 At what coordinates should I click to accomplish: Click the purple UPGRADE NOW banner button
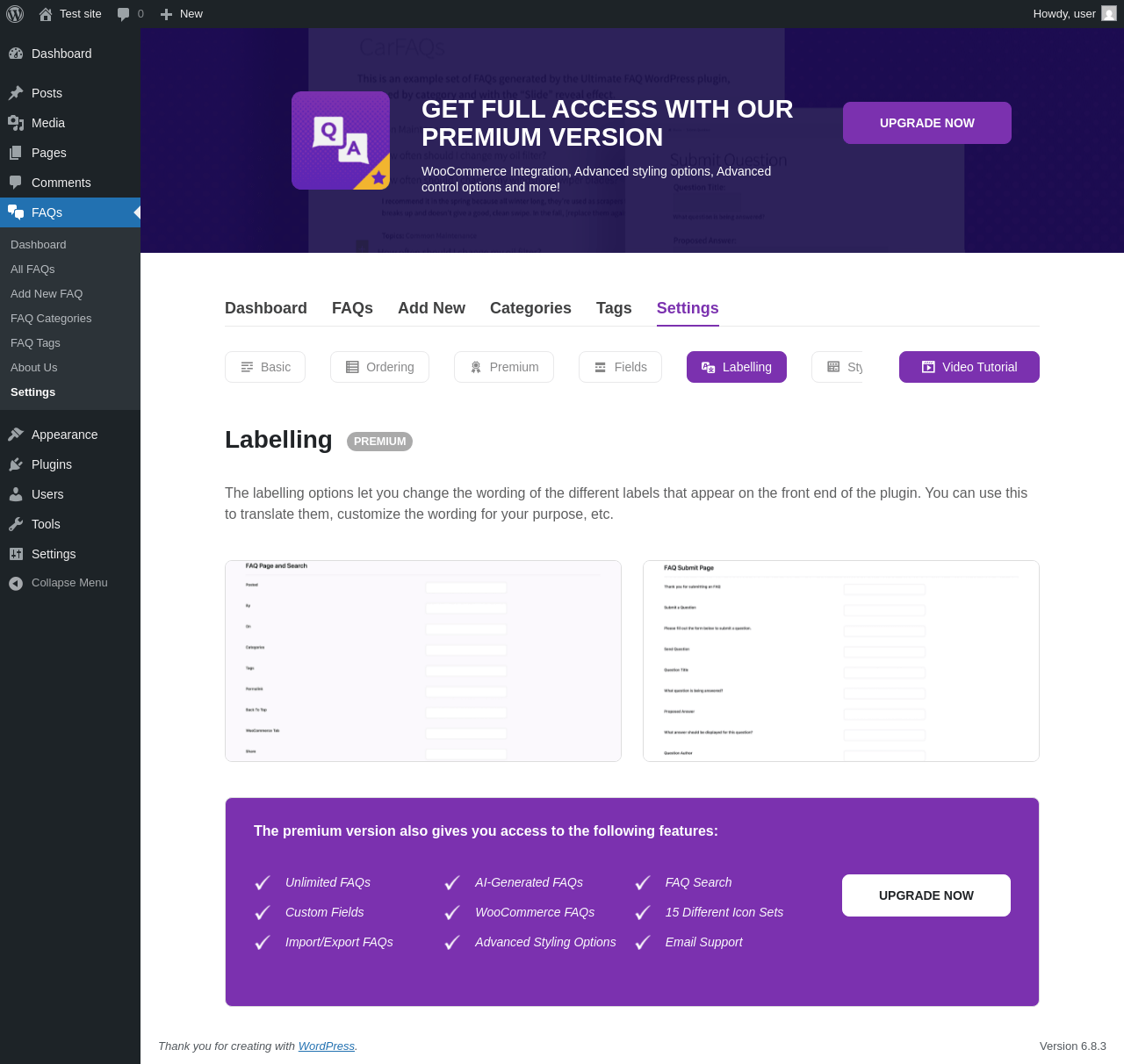tap(927, 123)
